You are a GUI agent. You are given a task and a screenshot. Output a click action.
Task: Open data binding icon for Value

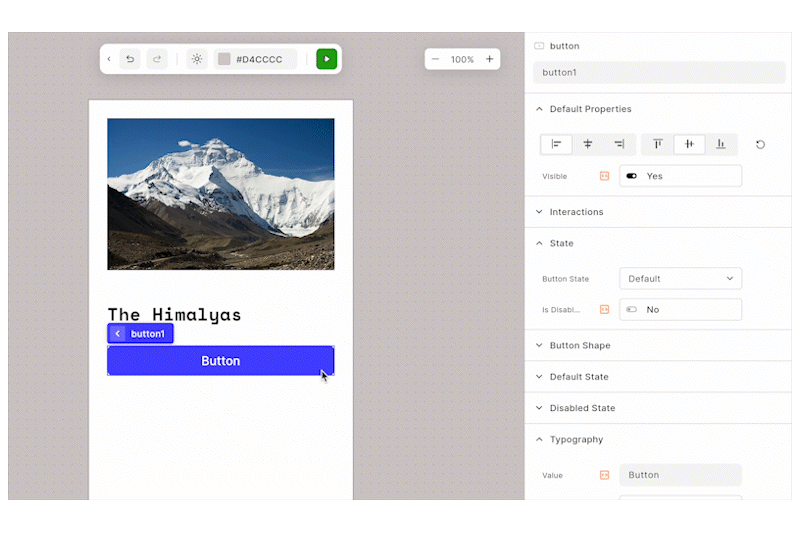pos(605,475)
